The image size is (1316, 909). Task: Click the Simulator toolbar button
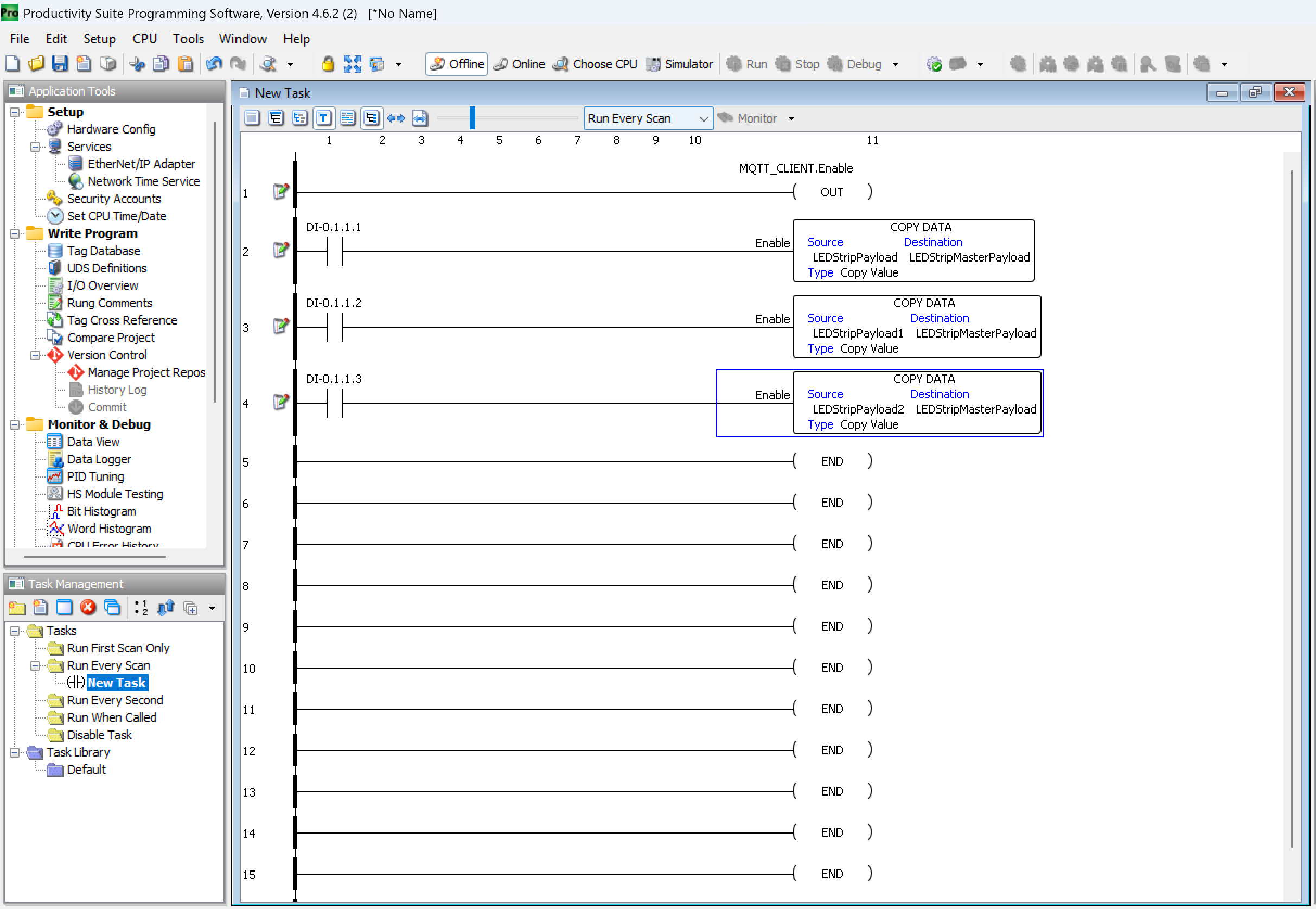tap(679, 64)
